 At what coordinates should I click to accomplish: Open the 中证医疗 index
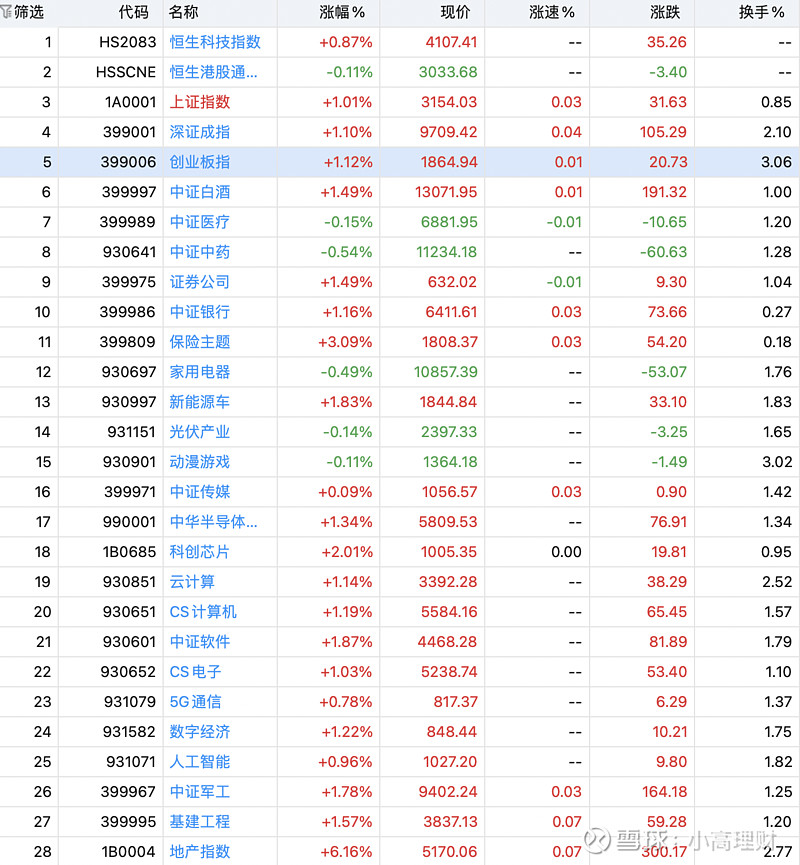click(x=200, y=222)
